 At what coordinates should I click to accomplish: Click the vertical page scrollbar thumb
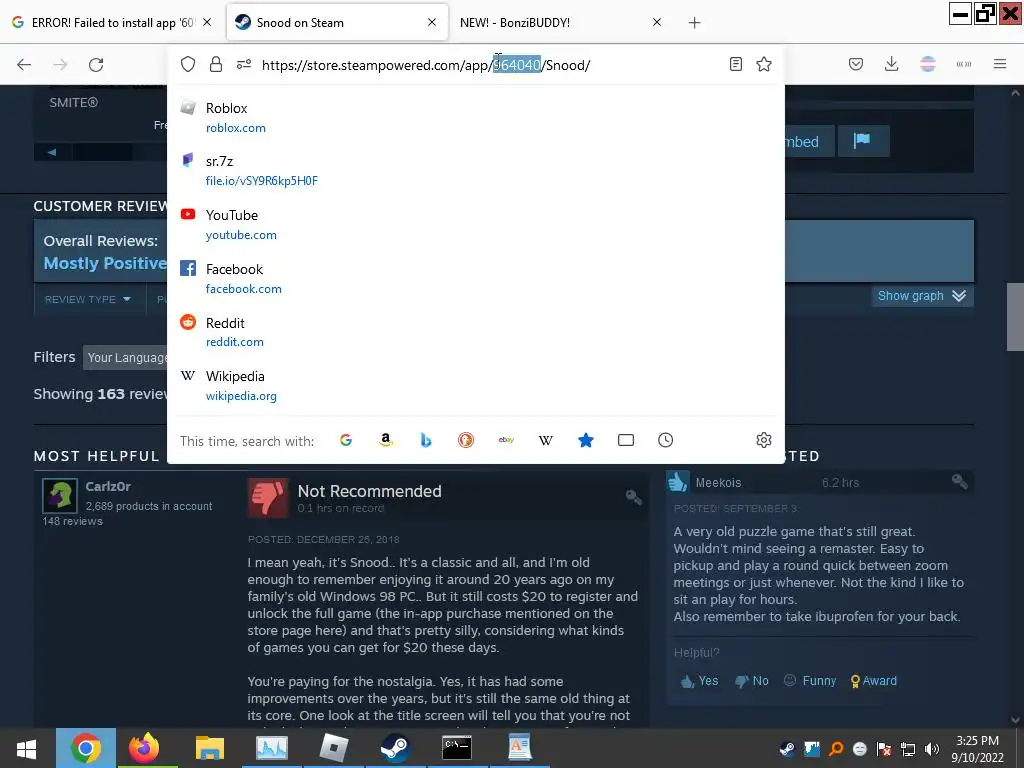(1015, 317)
